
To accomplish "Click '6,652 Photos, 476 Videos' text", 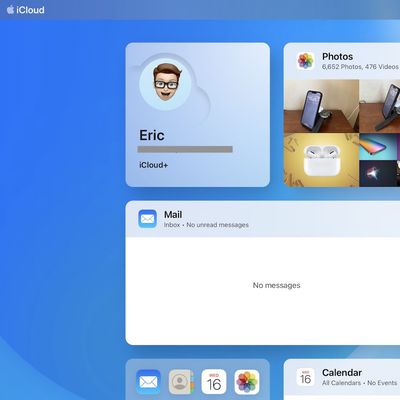I will pyautogui.click(x=360, y=67).
